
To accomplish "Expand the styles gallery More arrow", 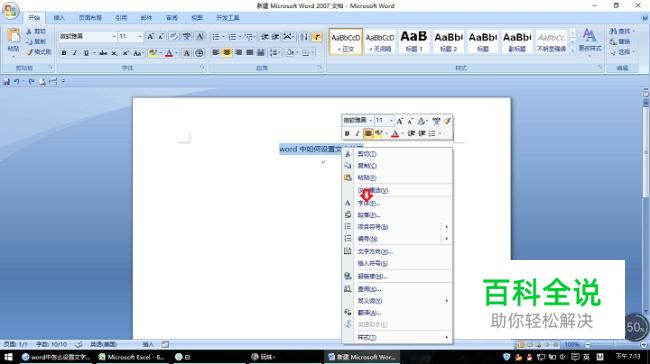I will [572, 51].
